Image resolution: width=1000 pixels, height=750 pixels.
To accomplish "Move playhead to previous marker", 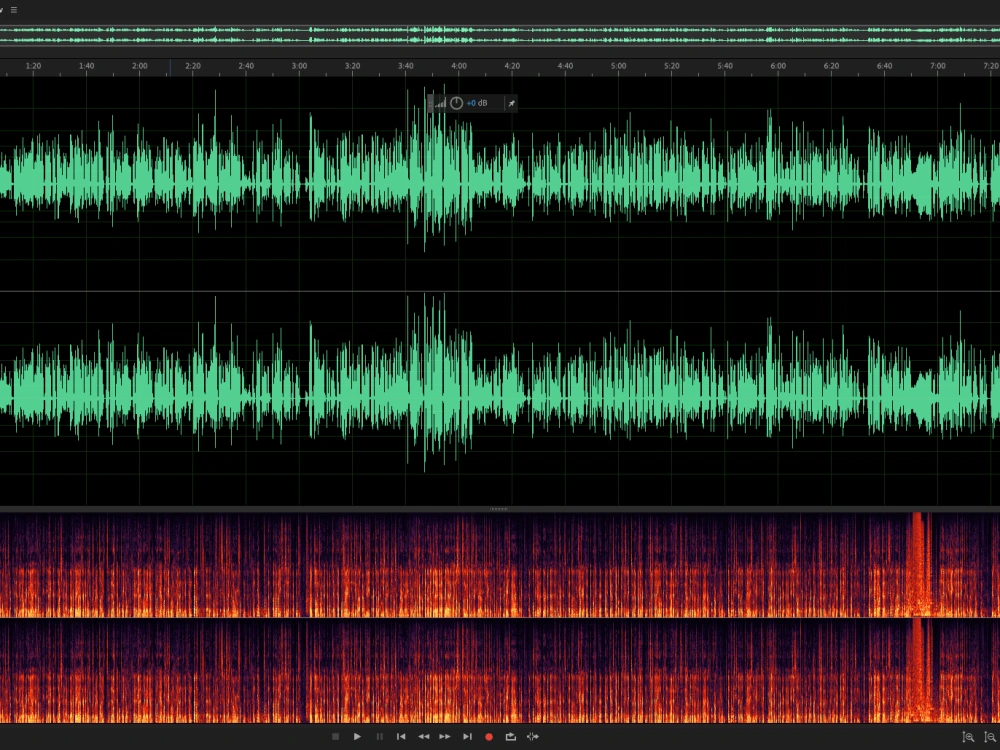I will [401, 737].
